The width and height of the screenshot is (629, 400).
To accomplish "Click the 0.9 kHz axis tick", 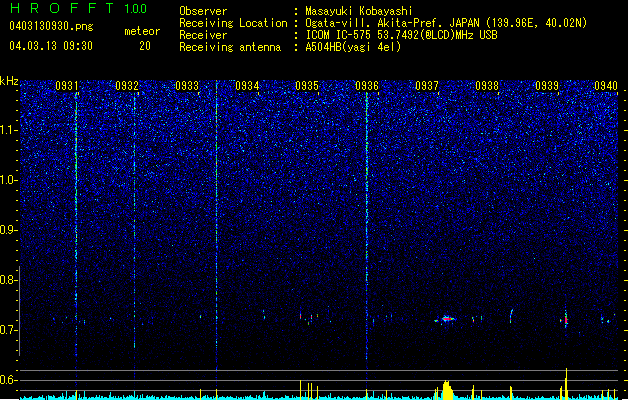I will pyautogui.click(x=9, y=230).
